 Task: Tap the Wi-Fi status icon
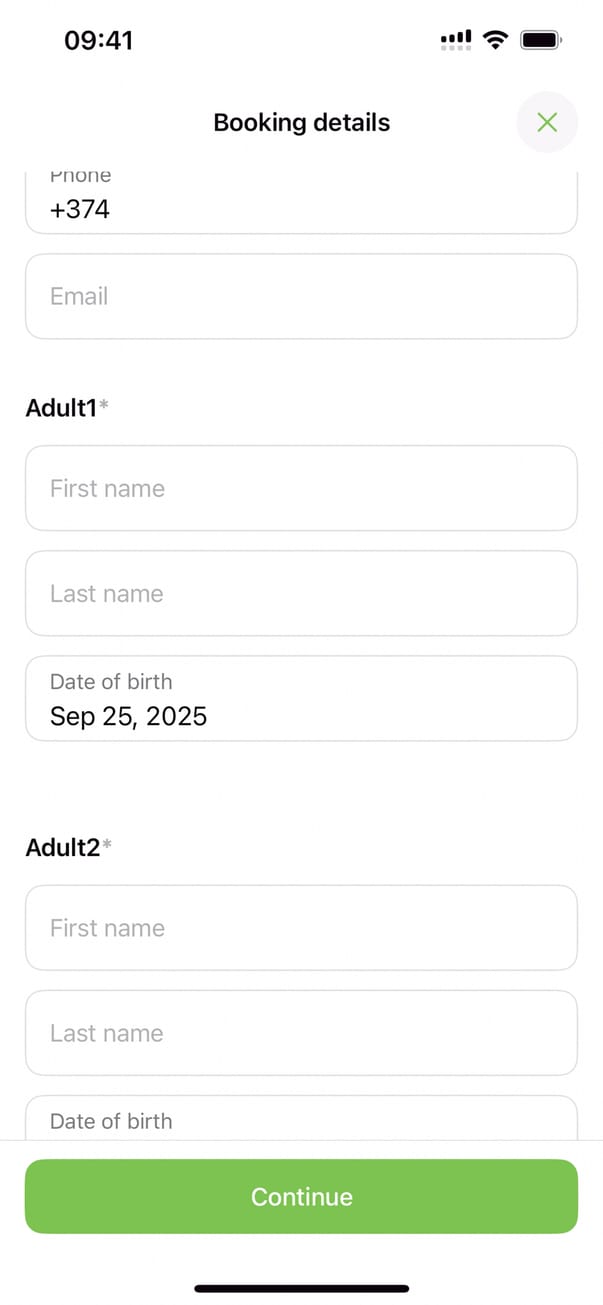tap(494, 40)
